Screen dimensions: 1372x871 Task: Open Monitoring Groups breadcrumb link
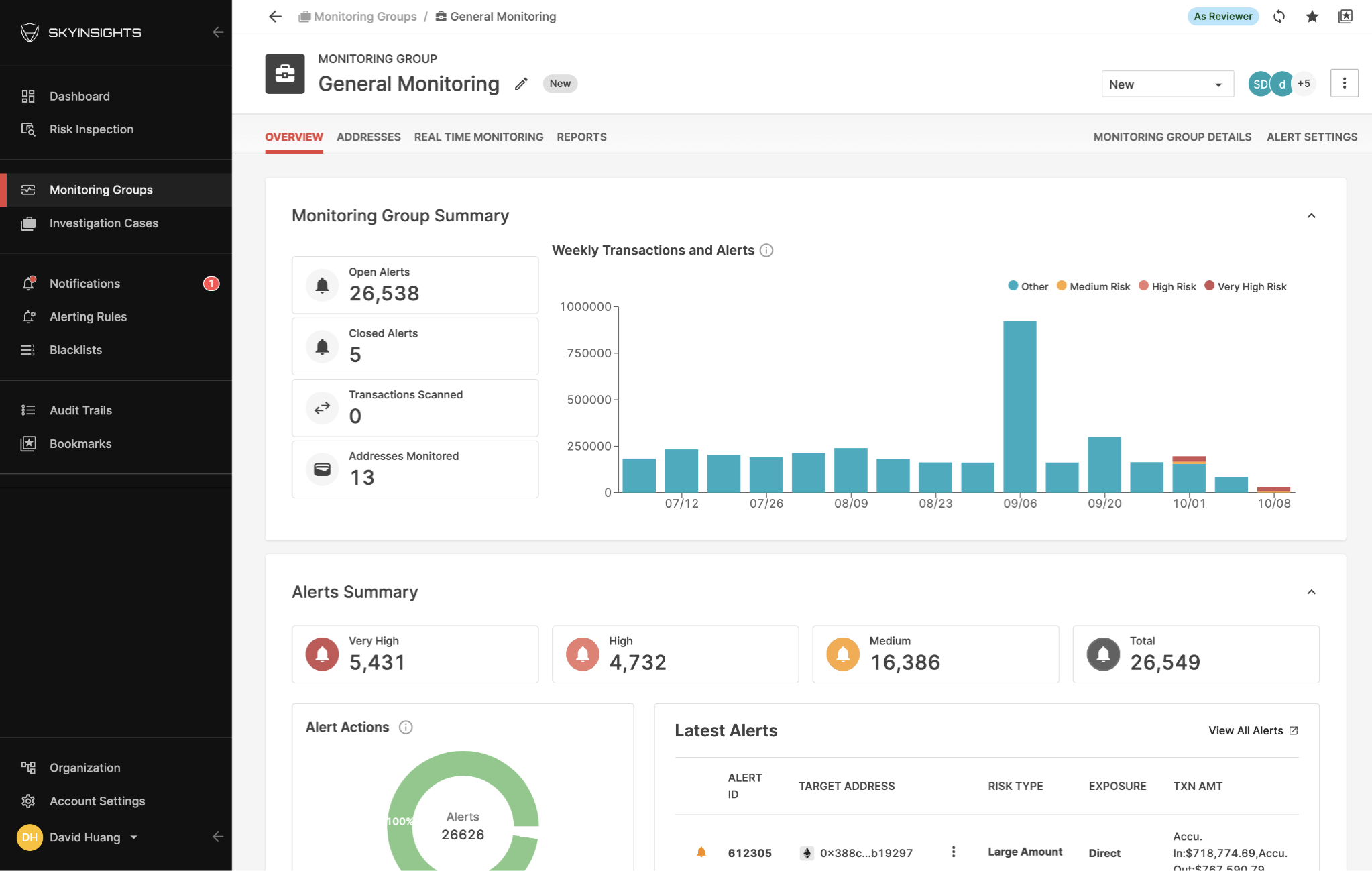(358, 17)
